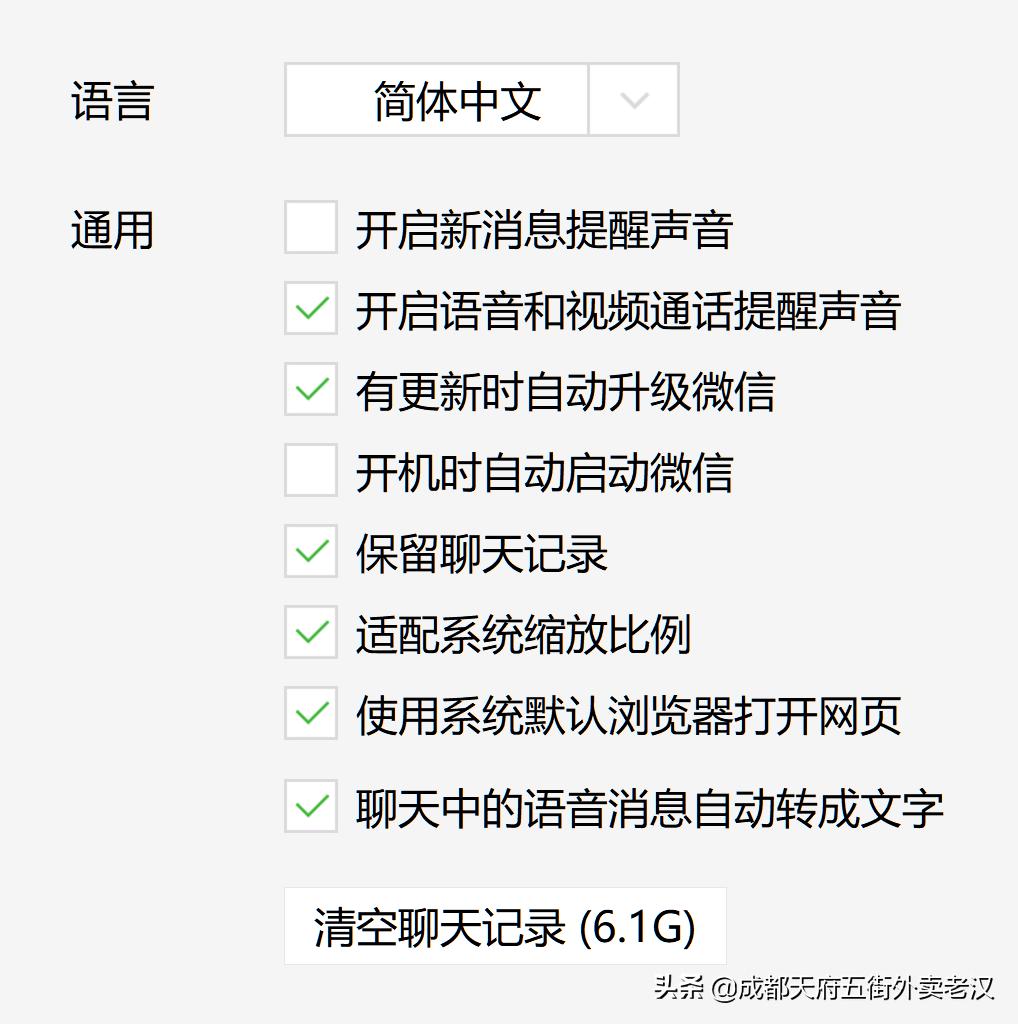
Task: Disable 开启语音和视频通话提醒声音 option
Action: pos(310,311)
